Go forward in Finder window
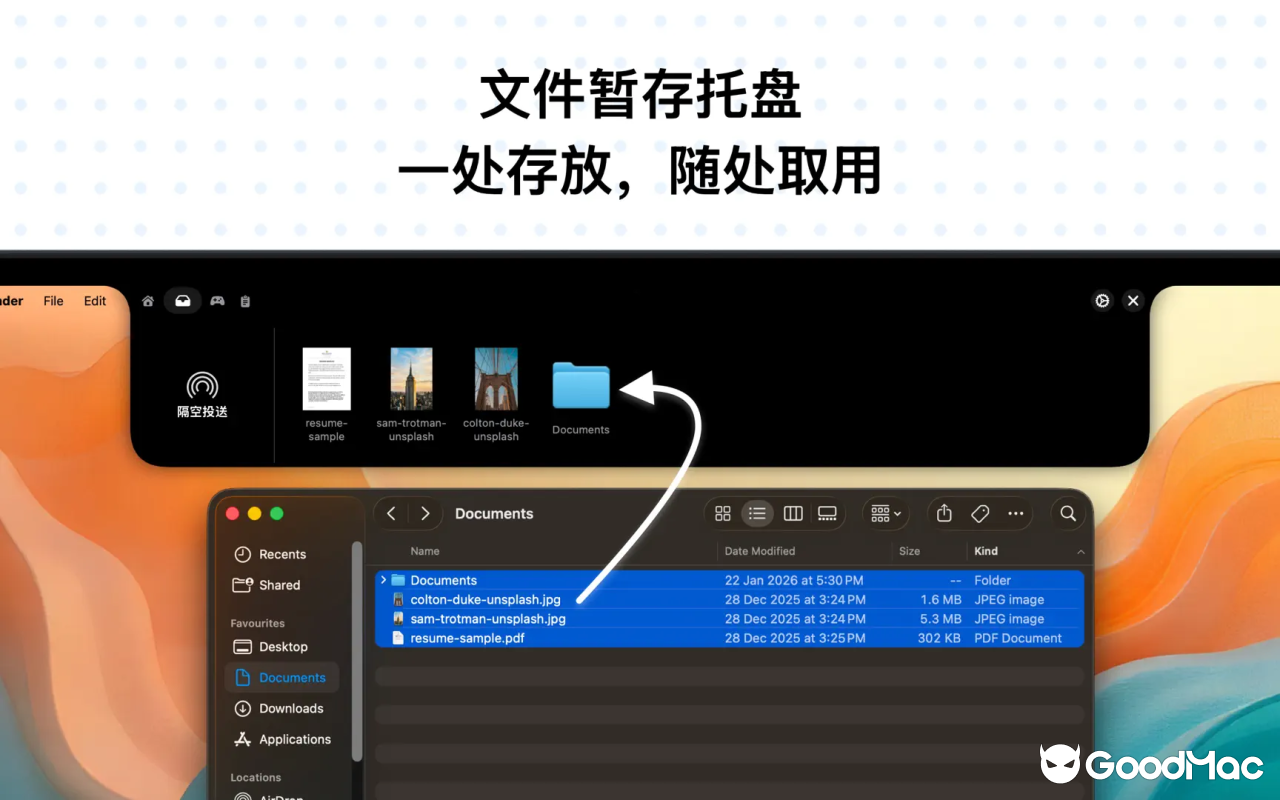Screen dimensions: 1280x800 pos(425,513)
